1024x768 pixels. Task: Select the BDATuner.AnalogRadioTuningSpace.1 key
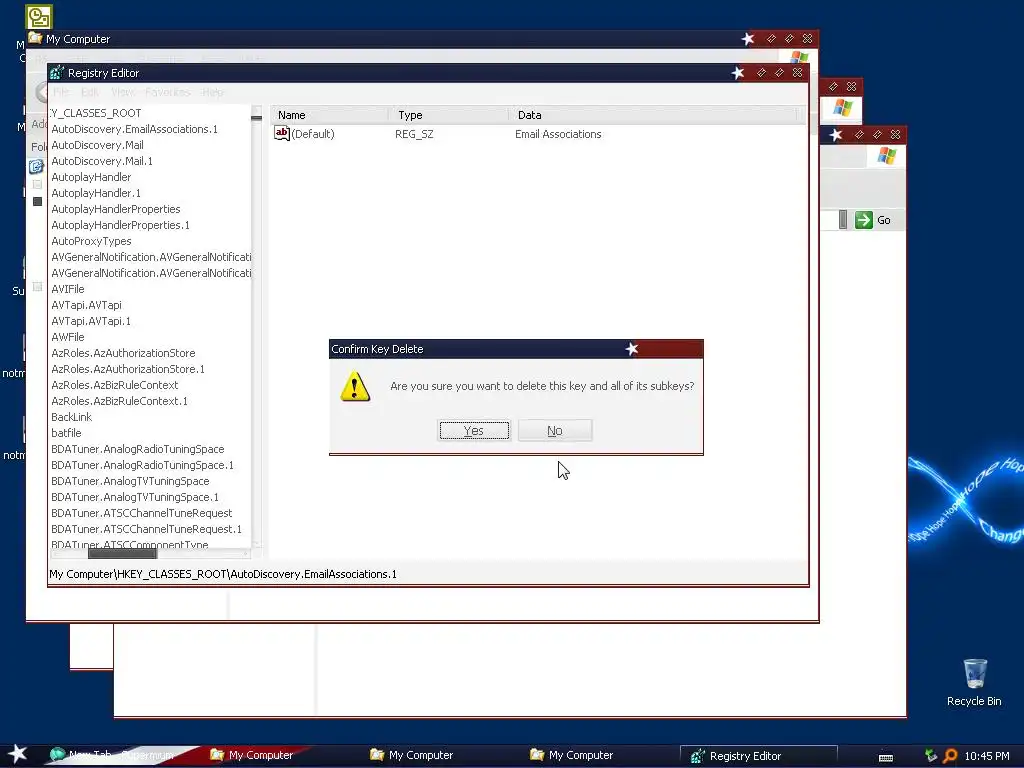coord(142,465)
